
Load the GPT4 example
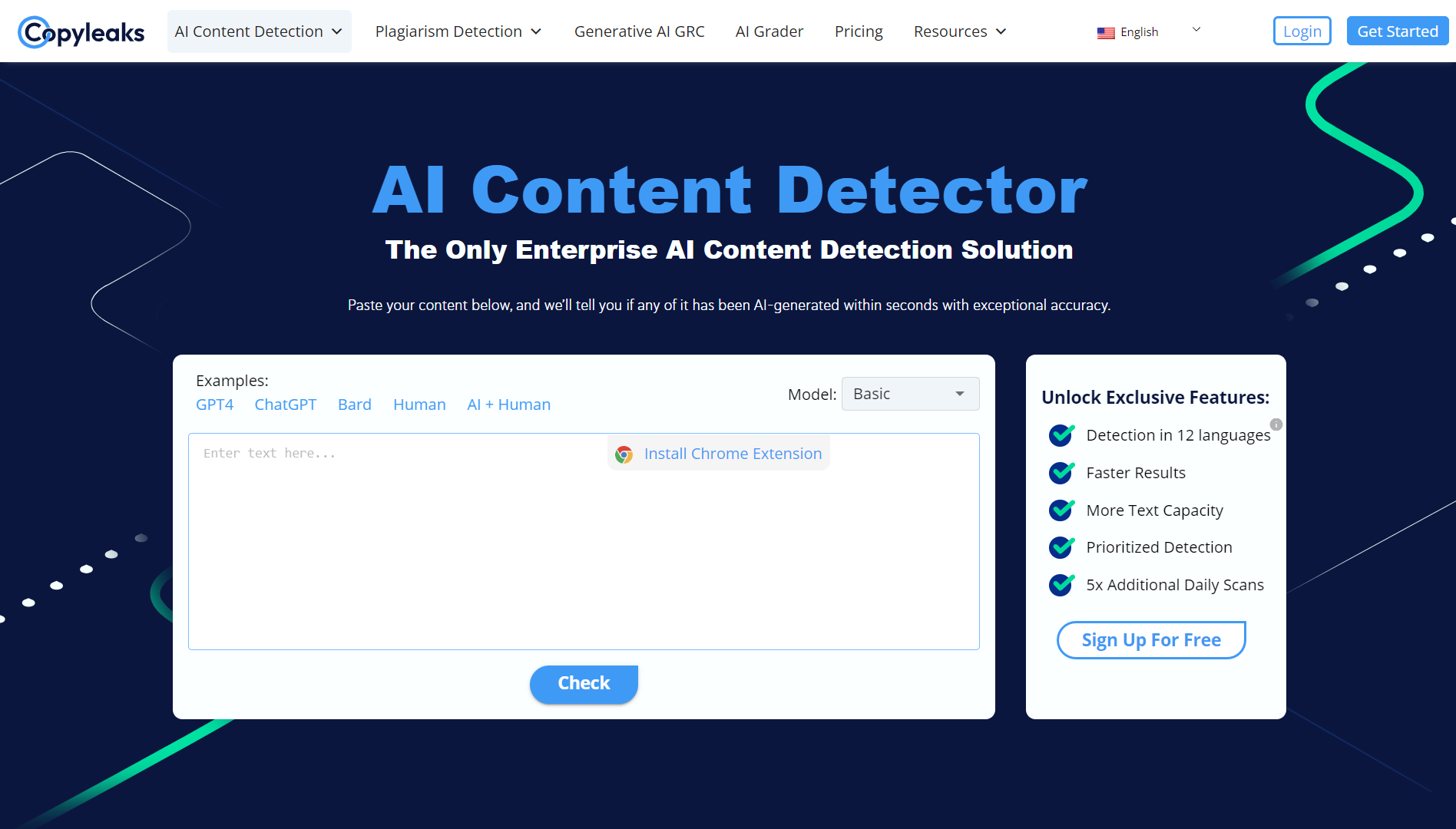pos(214,405)
